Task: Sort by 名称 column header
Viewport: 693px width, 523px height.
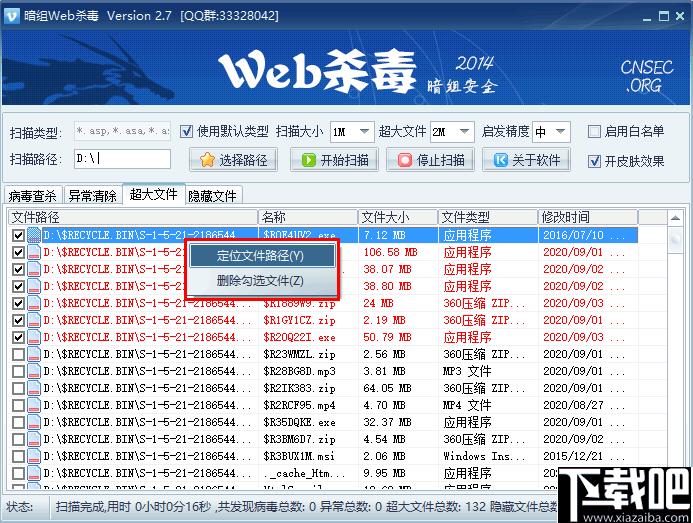Action: [x=308, y=217]
